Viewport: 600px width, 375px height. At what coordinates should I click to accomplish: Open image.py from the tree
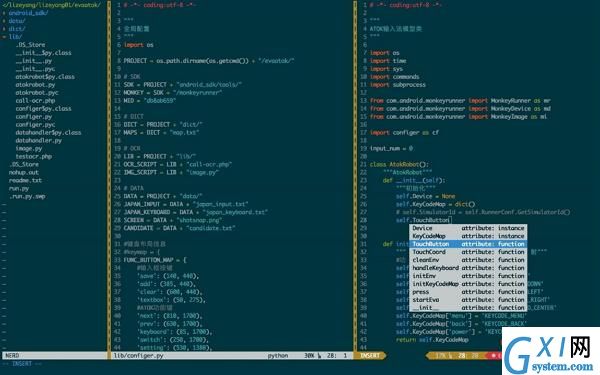[29, 148]
